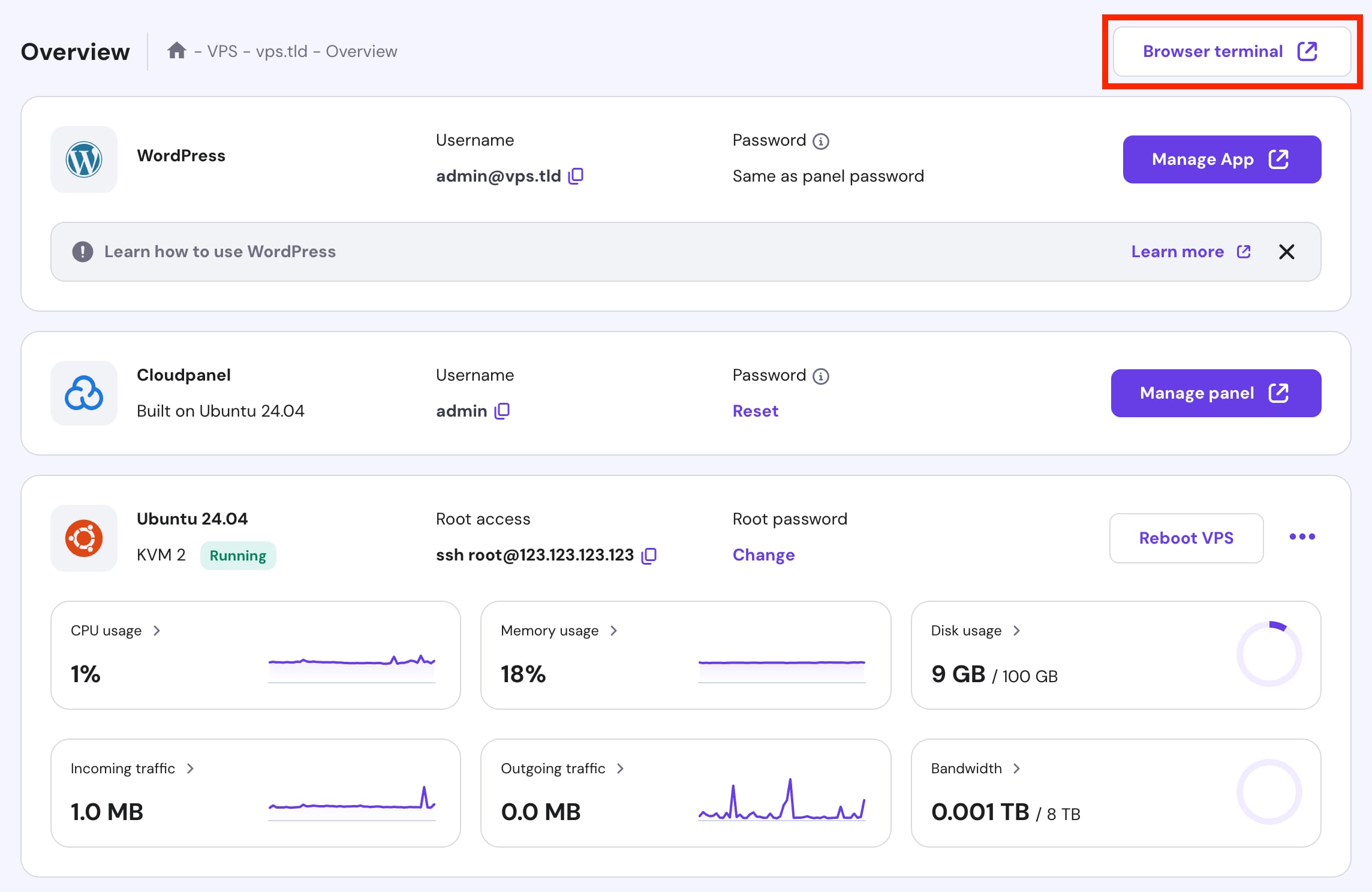Expand the Memory usage details
Screen dimensions: 1372x892
613,631
